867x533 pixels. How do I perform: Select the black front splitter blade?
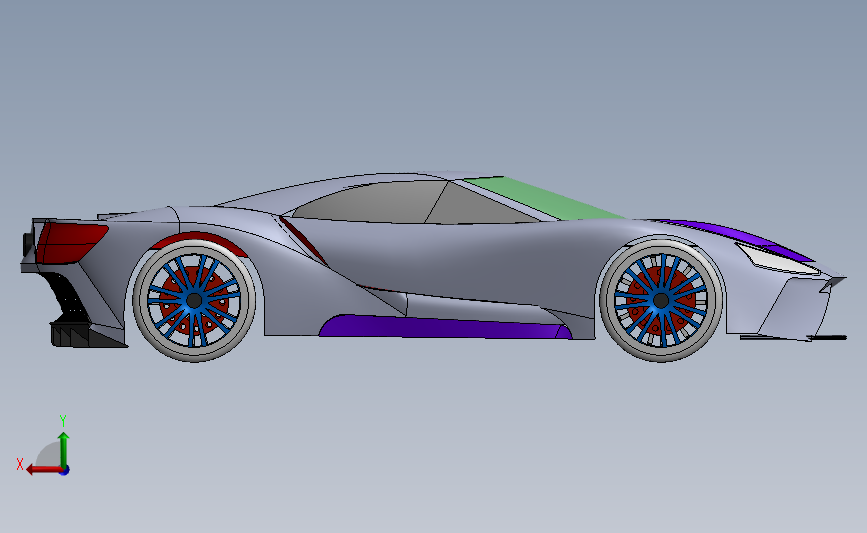pos(827,337)
